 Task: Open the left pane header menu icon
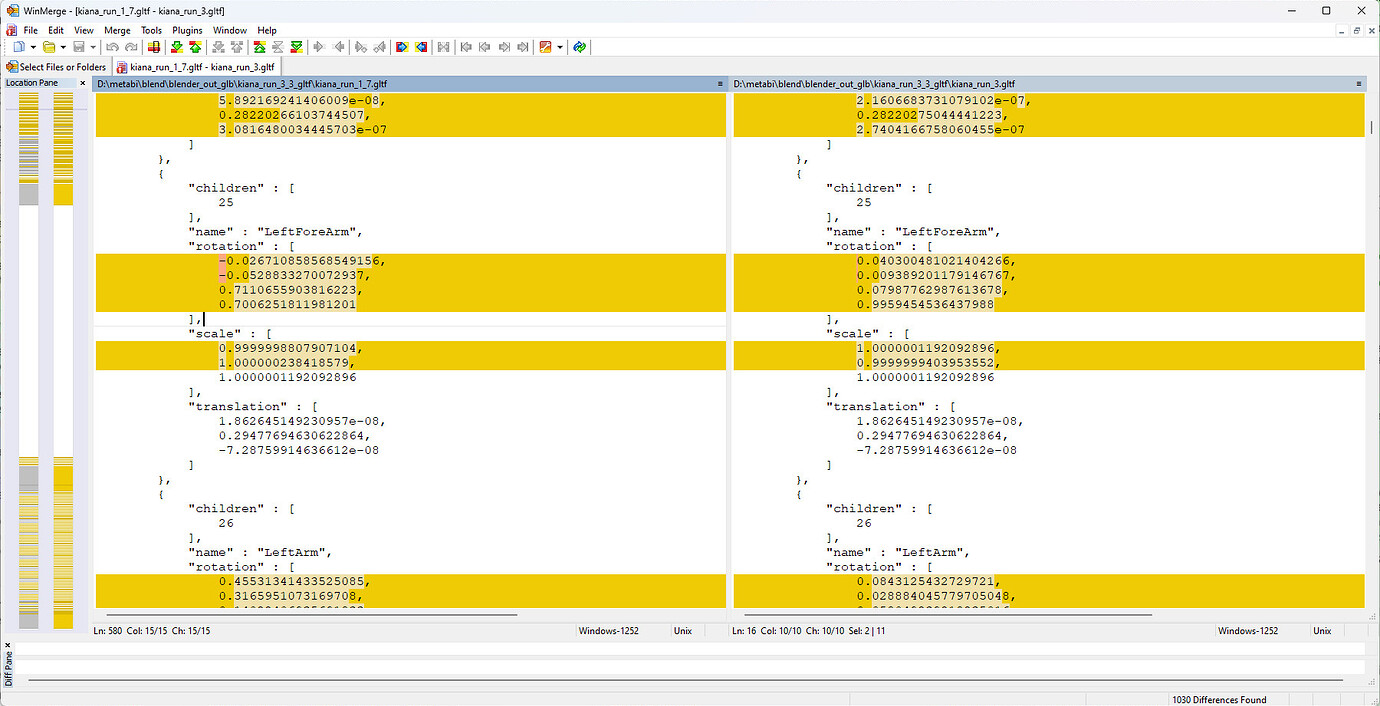tap(720, 84)
